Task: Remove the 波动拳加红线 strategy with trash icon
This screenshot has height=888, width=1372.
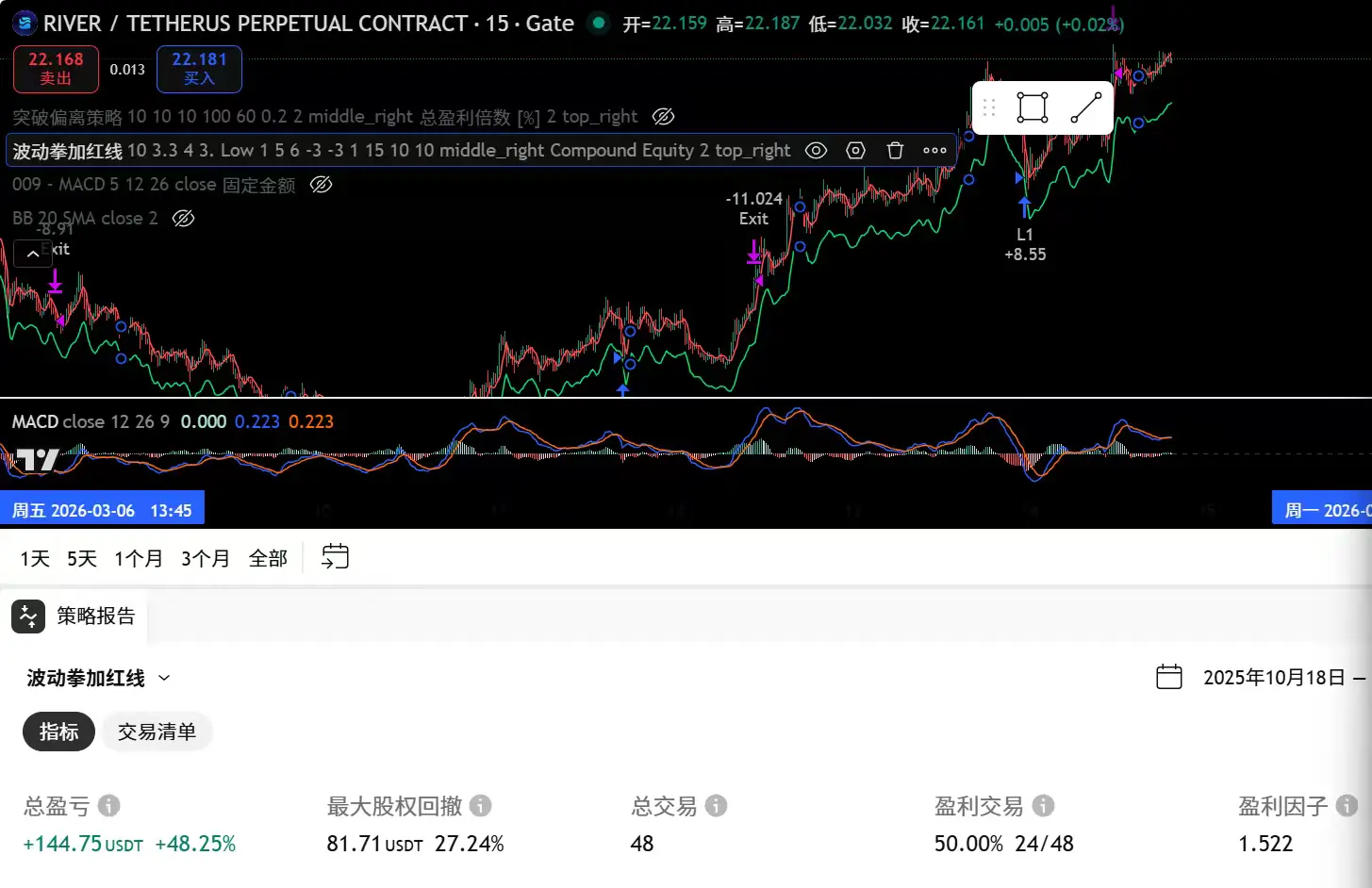Action: pyautogui.click(x=895, y=151)
